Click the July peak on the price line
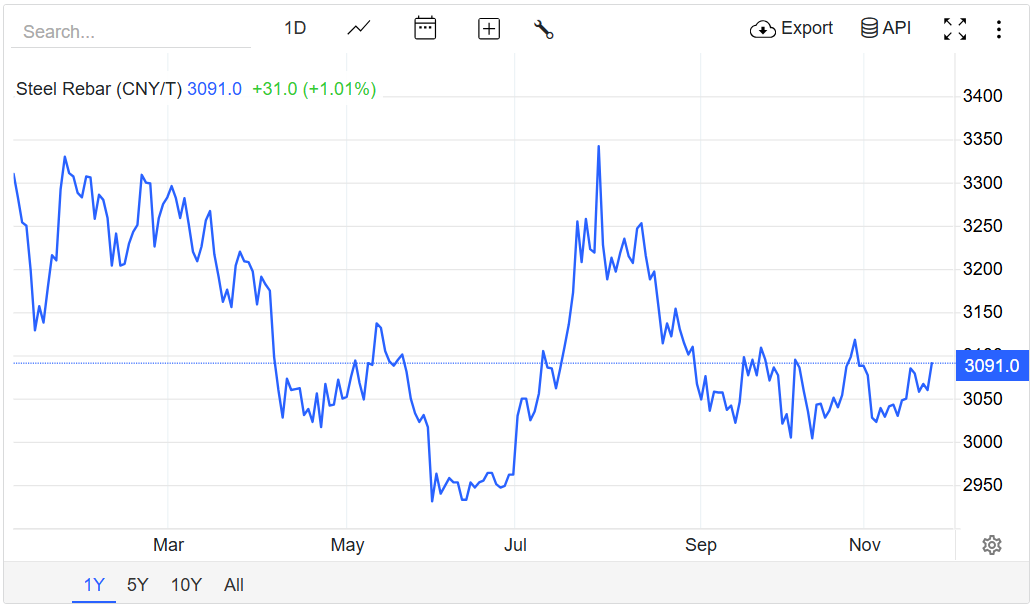Image resolution: width=1032 pixels, height=606 pixels. click(x=598, y=147)
